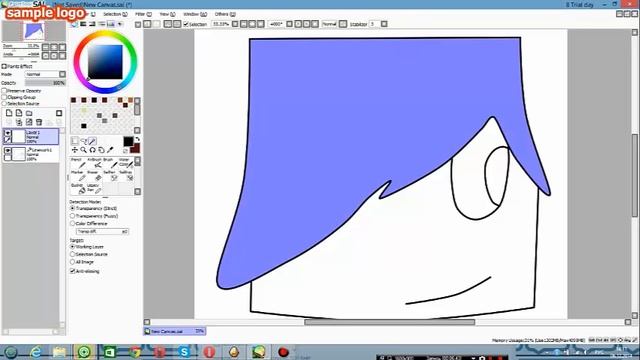Set target to Selection Source radio
Image resolution: width=640 pixels, height=360 pixels.
73,254
